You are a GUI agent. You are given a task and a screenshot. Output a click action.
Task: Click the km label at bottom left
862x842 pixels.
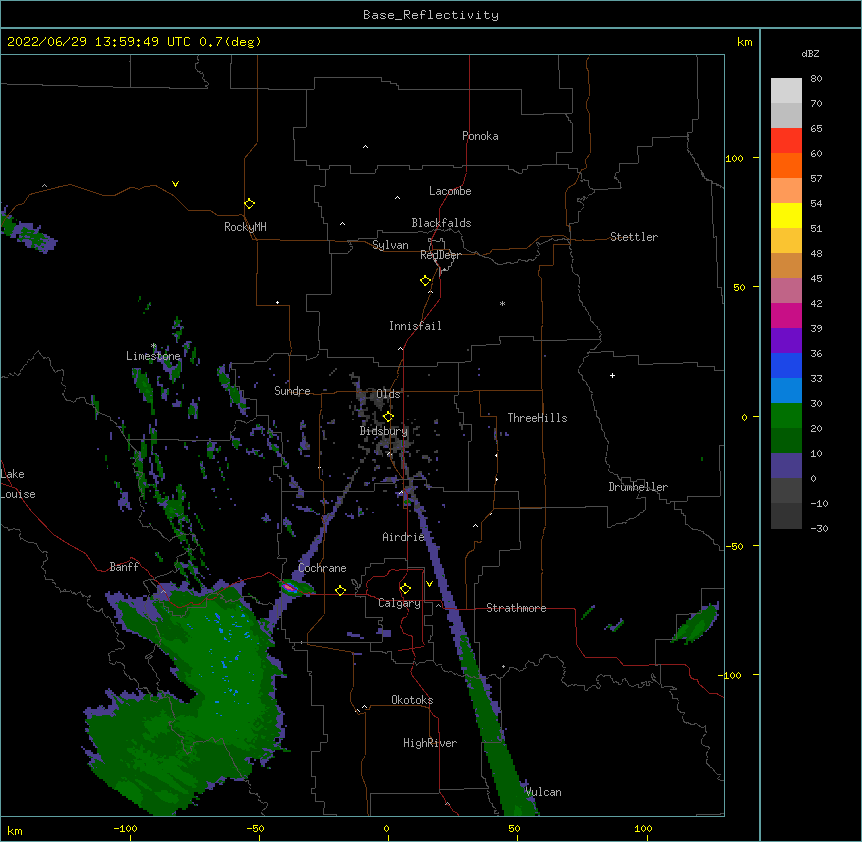click(x=15, y=831)
